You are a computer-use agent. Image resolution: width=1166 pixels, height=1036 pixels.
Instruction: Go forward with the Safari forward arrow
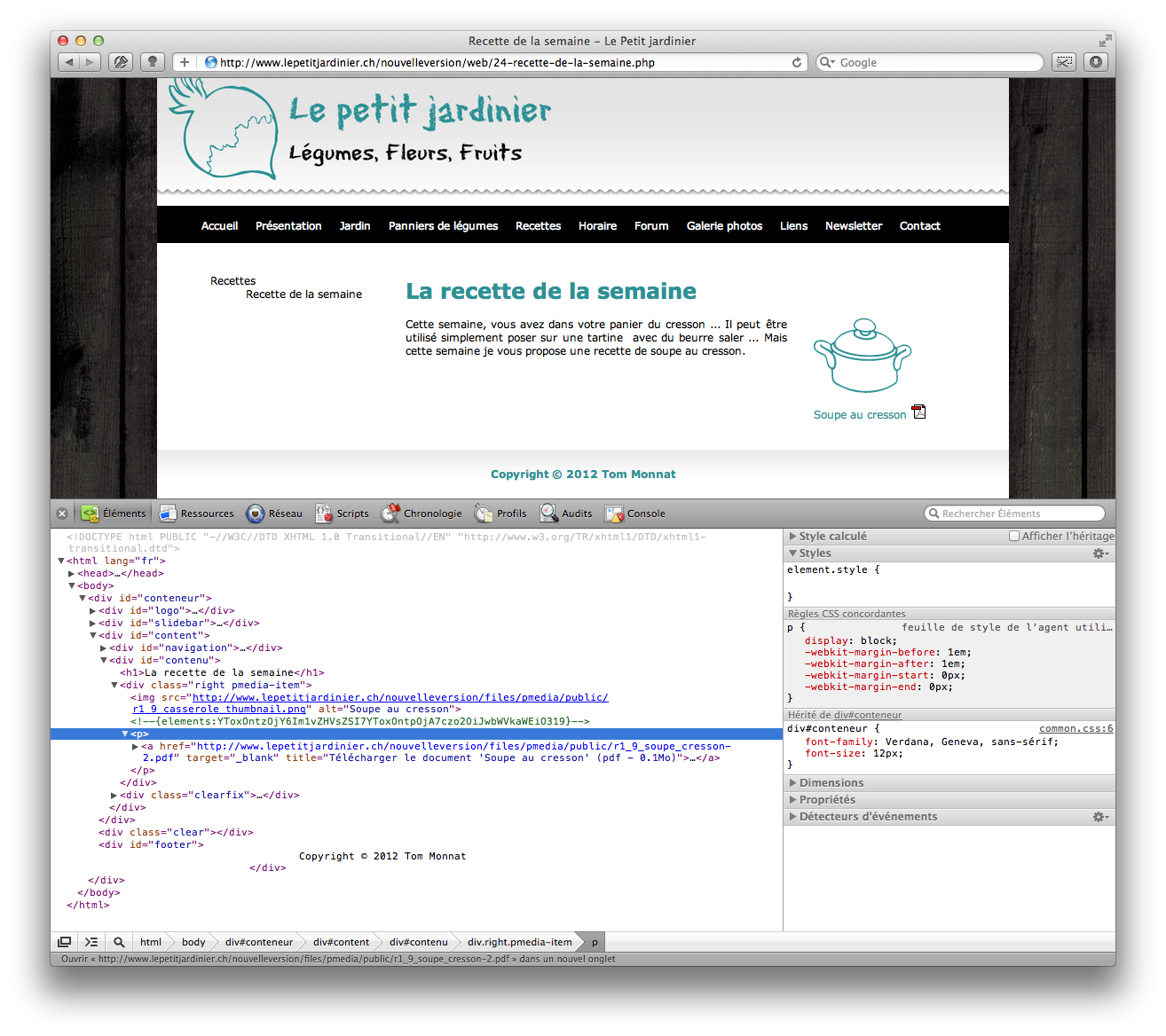(90, 62)
